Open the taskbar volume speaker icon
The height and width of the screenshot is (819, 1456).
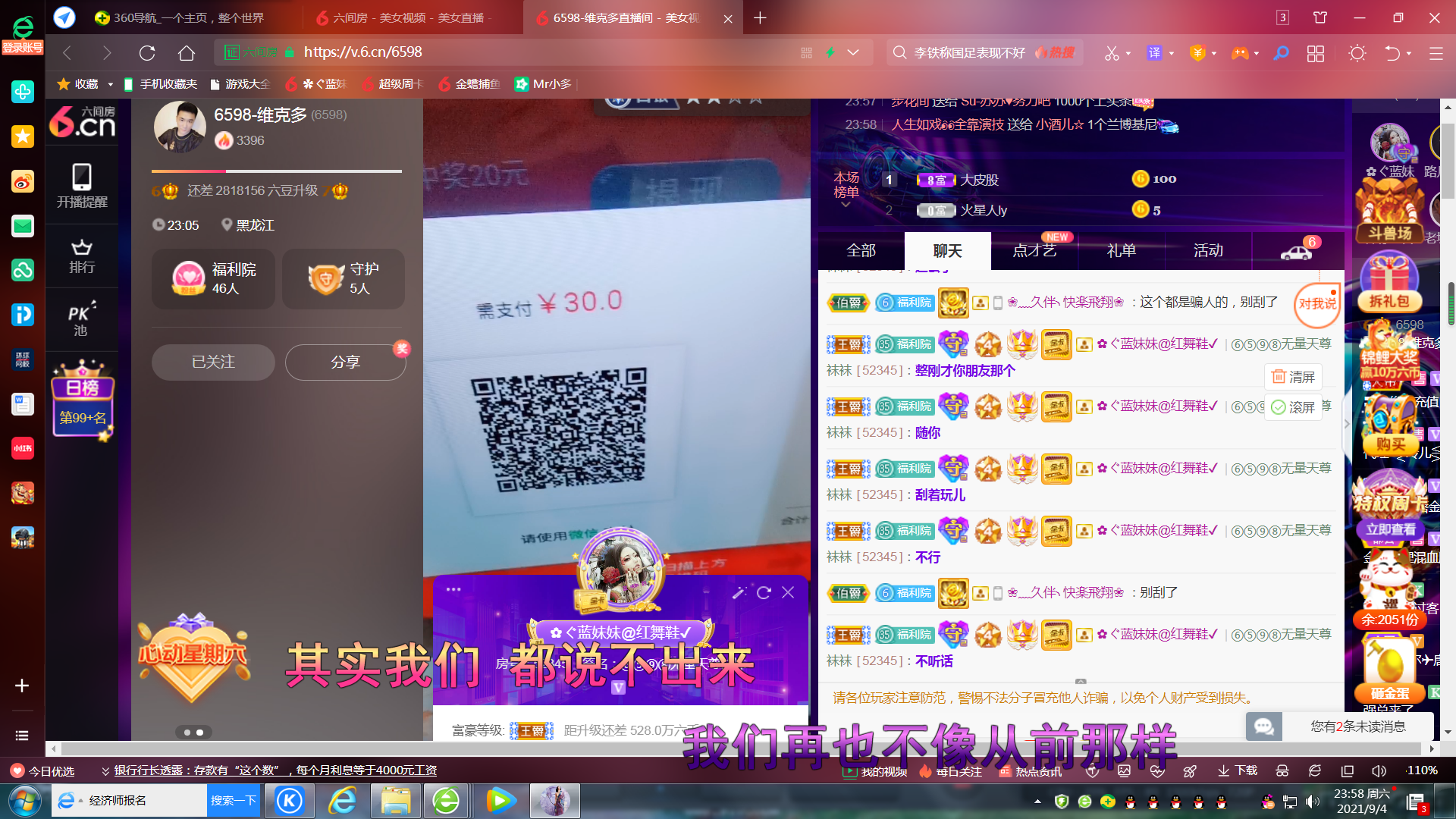pyautogui.click(x=1313, y=802)
